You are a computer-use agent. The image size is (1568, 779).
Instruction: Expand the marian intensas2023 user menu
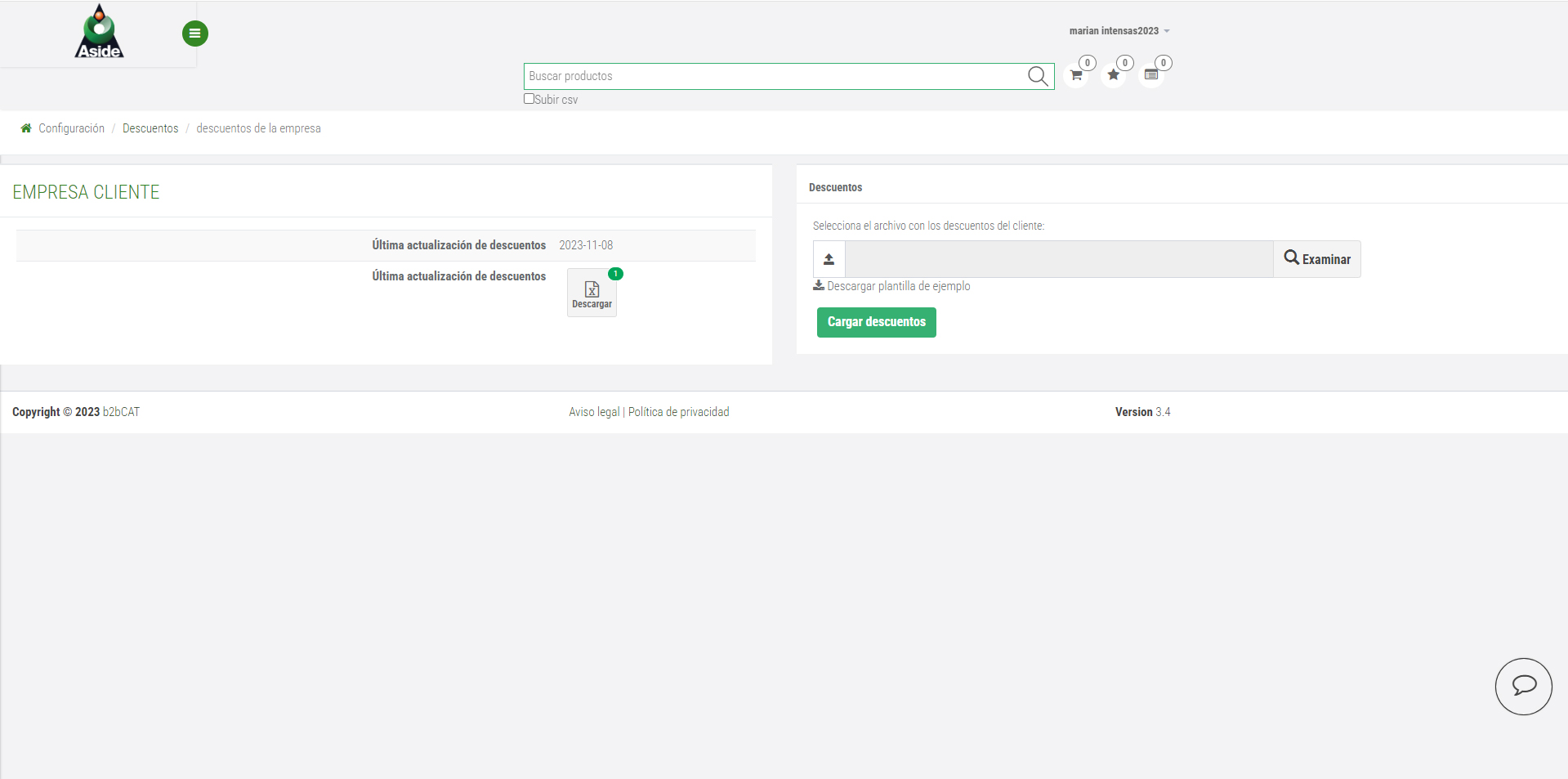point(1119,31)
